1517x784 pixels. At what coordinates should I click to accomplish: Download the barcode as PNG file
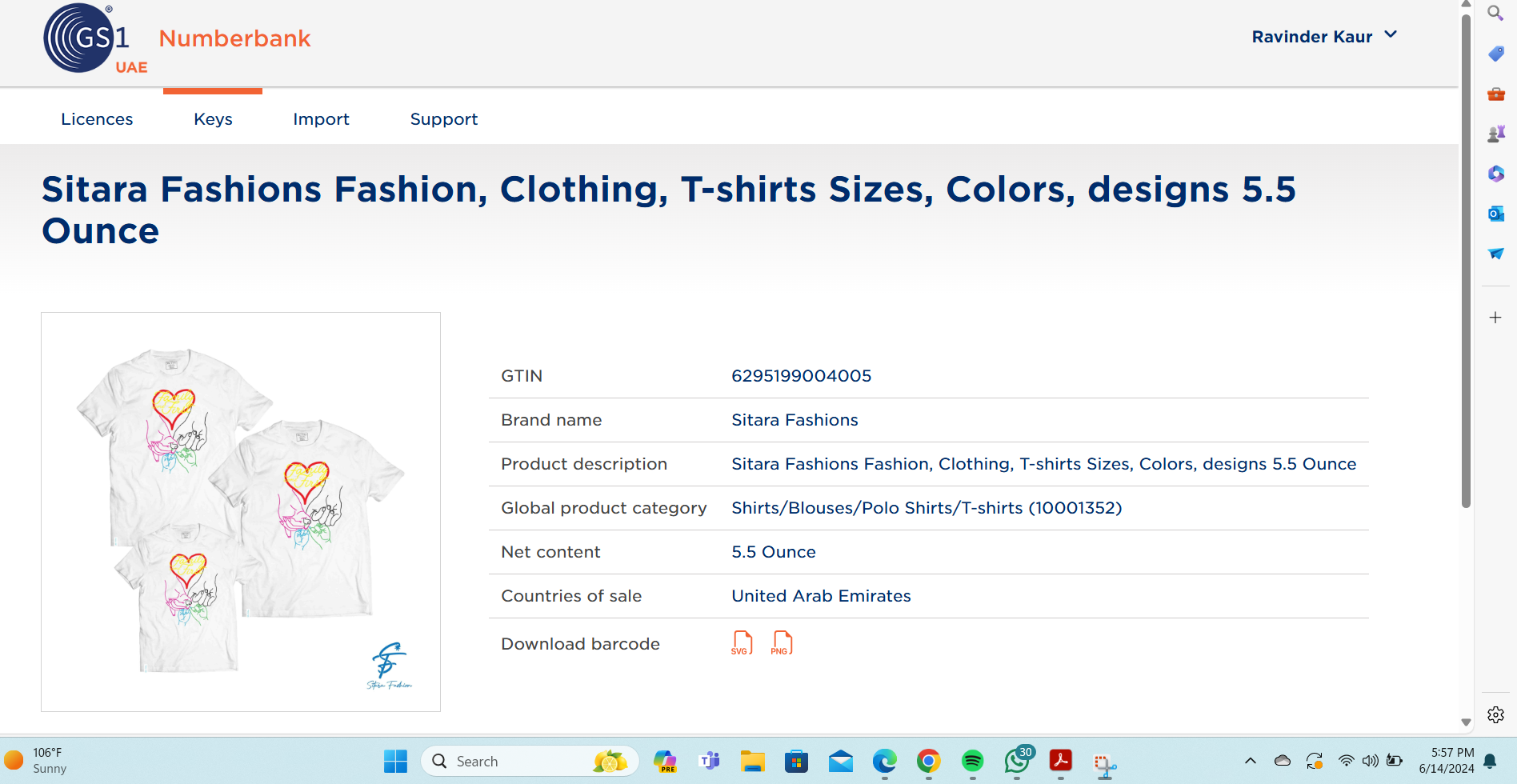click(x=782, y=643)
